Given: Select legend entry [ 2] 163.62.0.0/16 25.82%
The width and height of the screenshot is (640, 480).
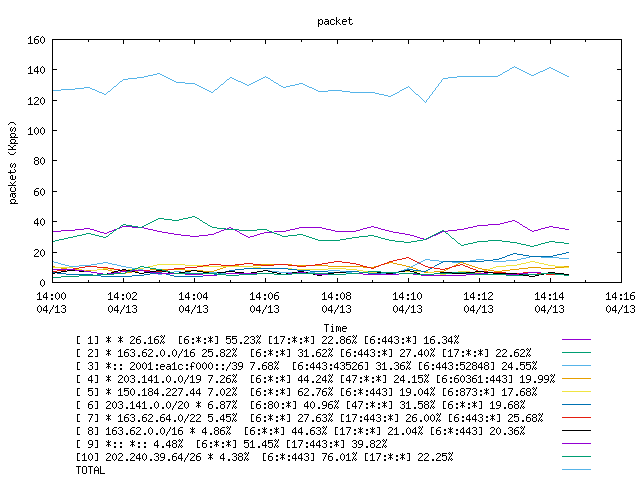Looking at the screenshot, I should [x=303, y=353].
